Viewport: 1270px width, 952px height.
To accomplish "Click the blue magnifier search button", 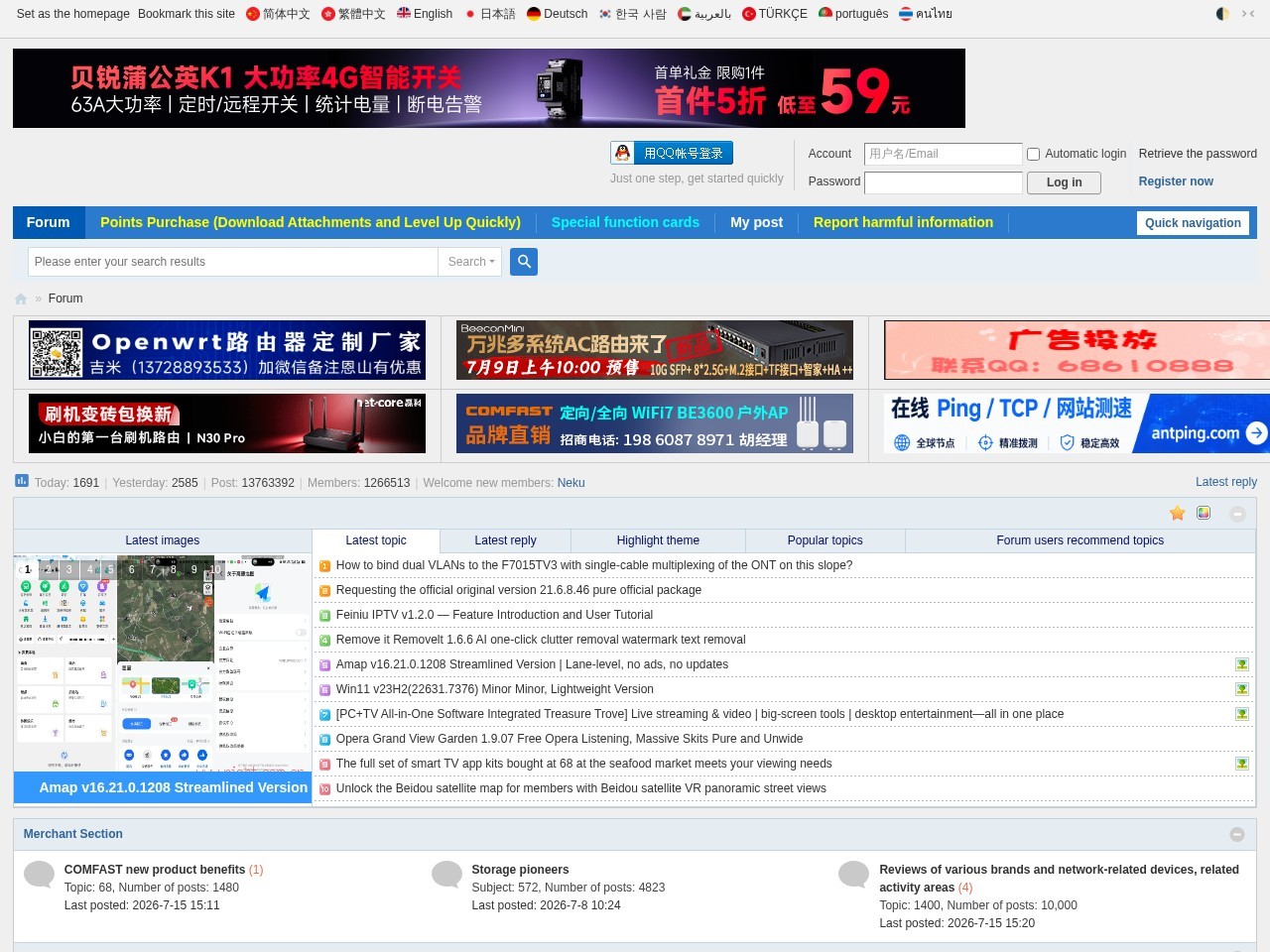I will [x=524, y=262].
